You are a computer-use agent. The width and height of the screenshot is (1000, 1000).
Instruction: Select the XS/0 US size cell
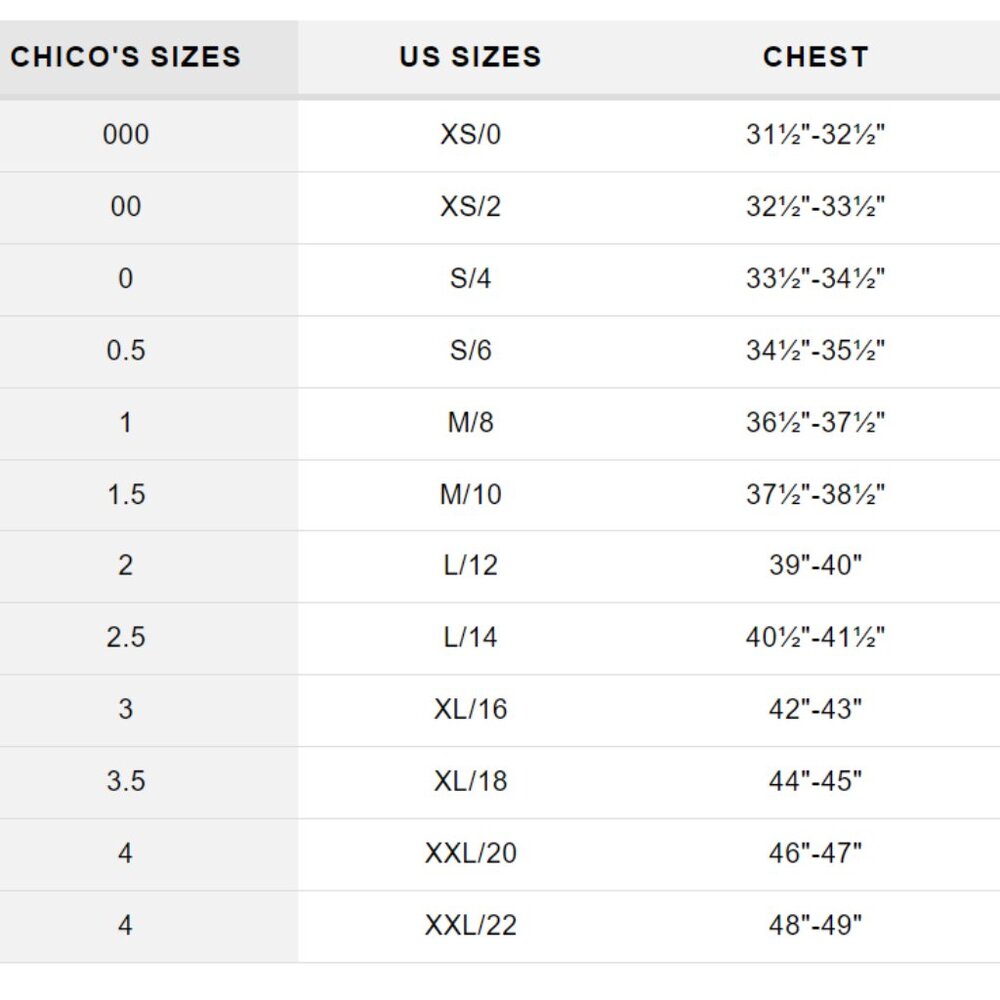[x=471, y=135]
